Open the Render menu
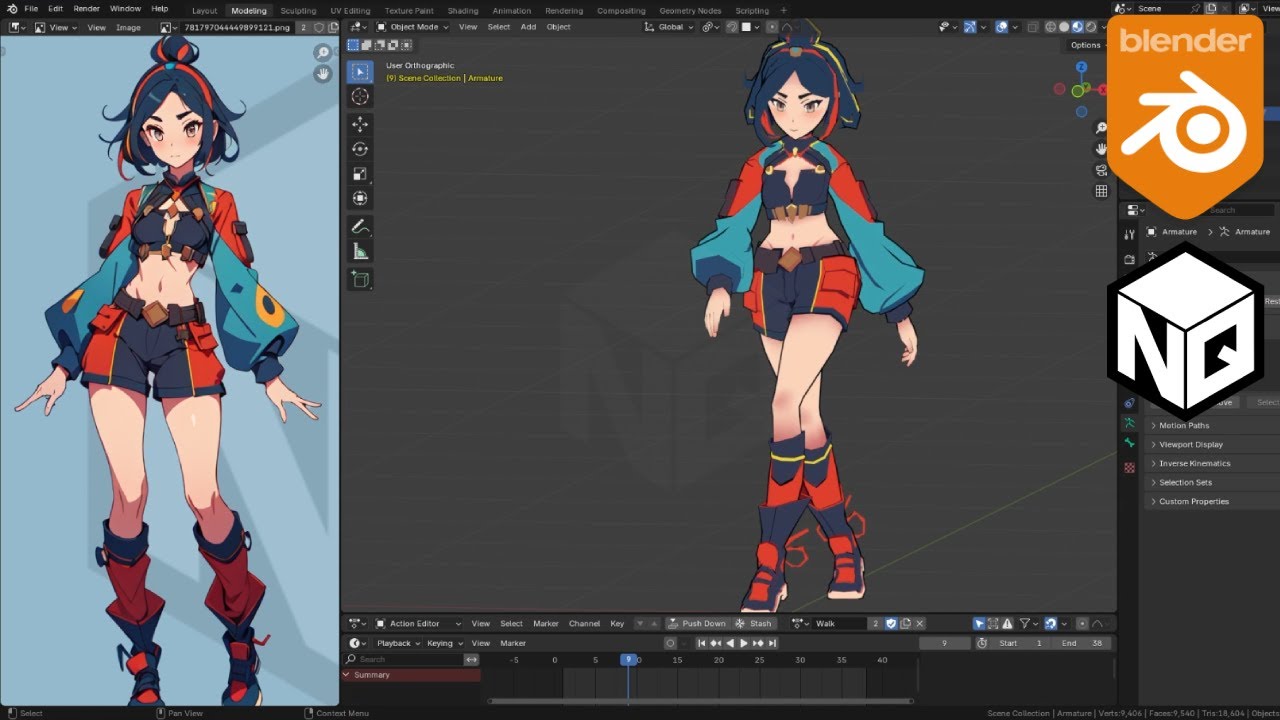This screenshot has height=720, width=1280. pyautogui.click(x=86, y=9)
